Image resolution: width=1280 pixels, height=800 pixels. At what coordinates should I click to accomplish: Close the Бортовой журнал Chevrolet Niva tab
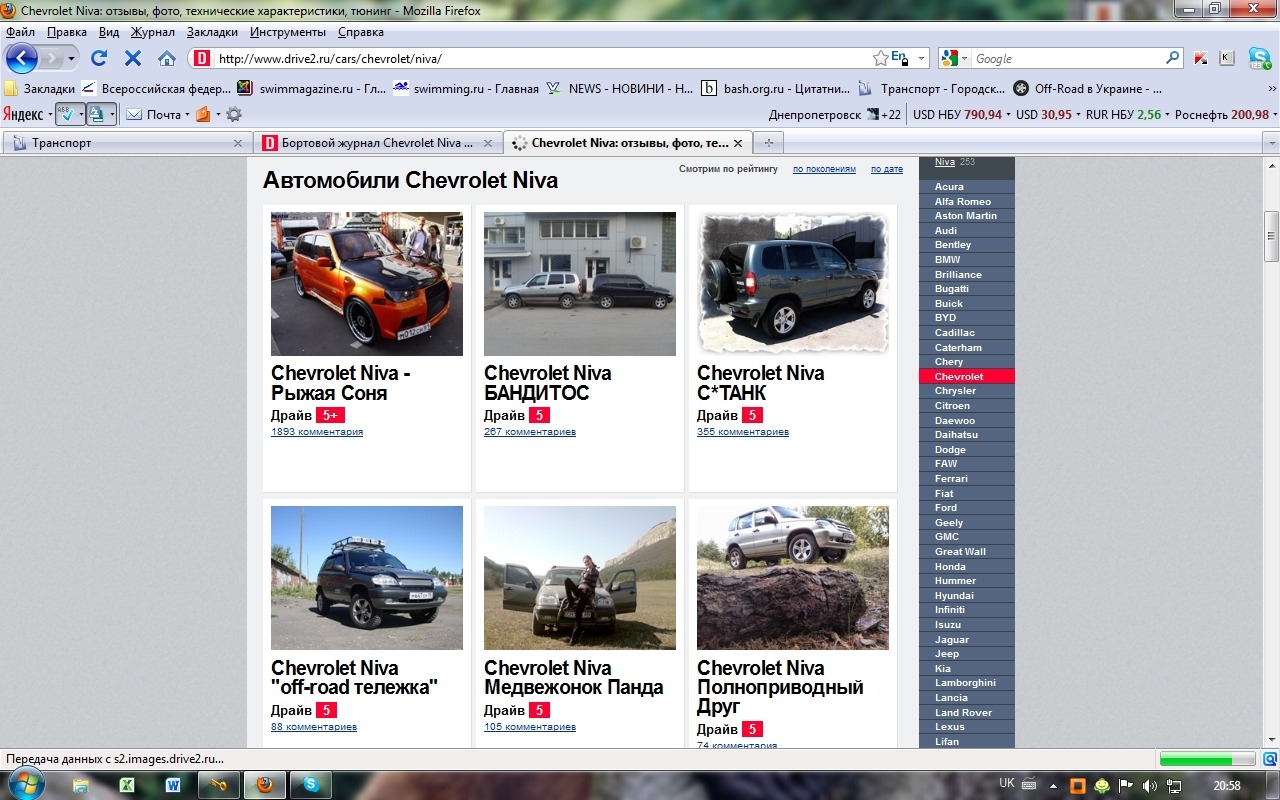pos(489,143)
